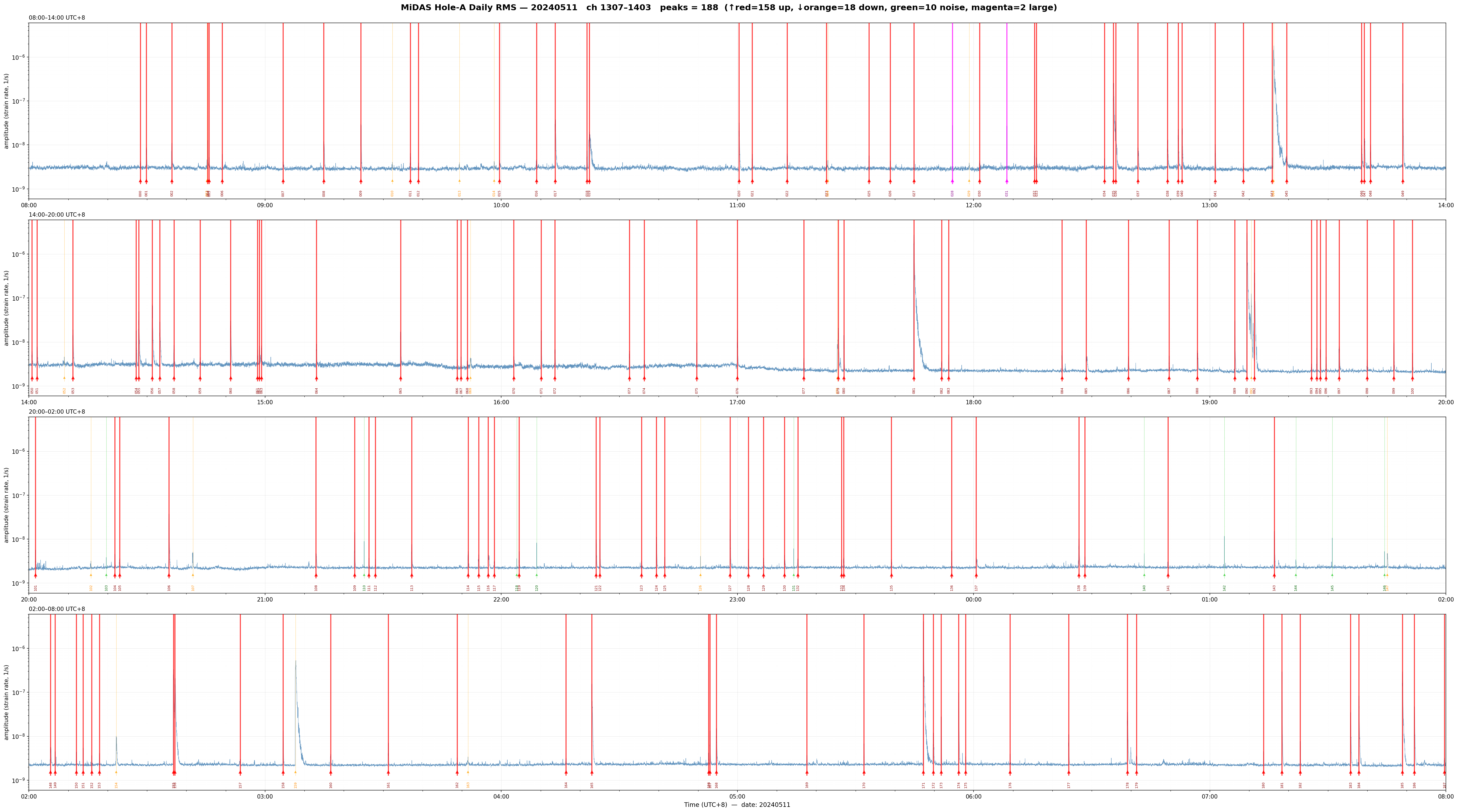Screen dimensions: 1458x812
Task: Select the red peak label 002
Action: 172,194
